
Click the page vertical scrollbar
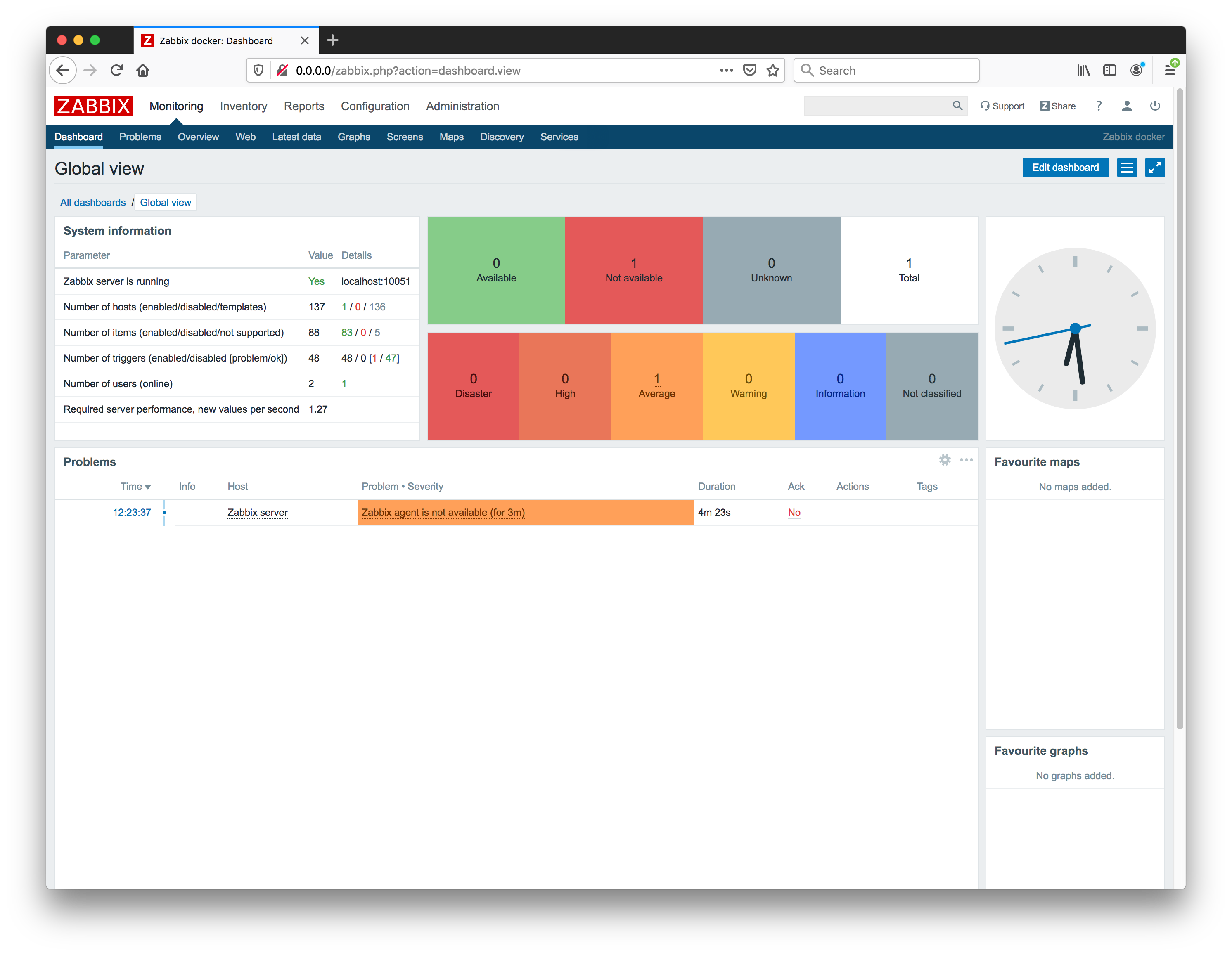point(1179,408)
